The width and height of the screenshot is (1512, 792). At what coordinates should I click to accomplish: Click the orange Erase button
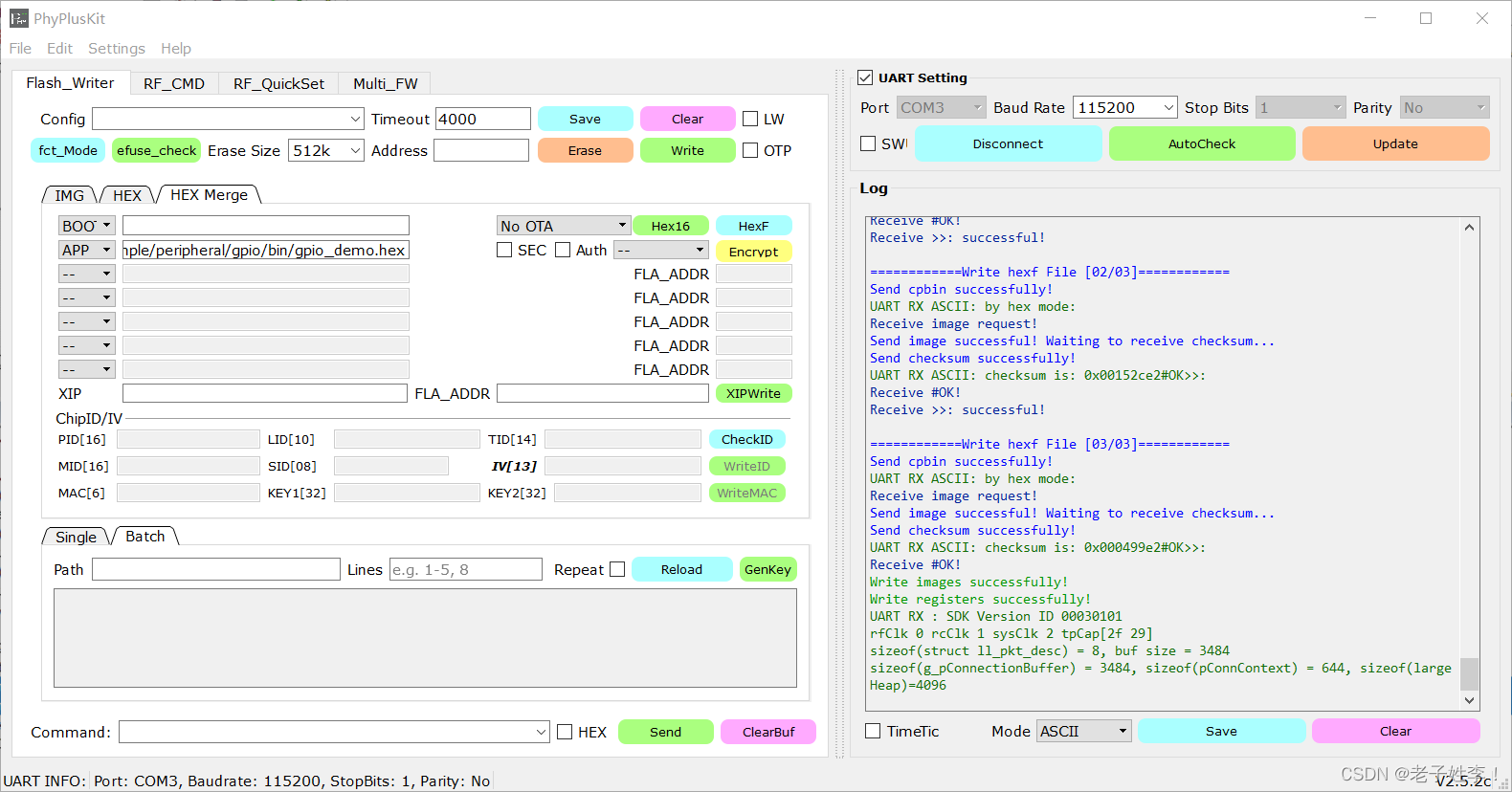pos(586,150)
